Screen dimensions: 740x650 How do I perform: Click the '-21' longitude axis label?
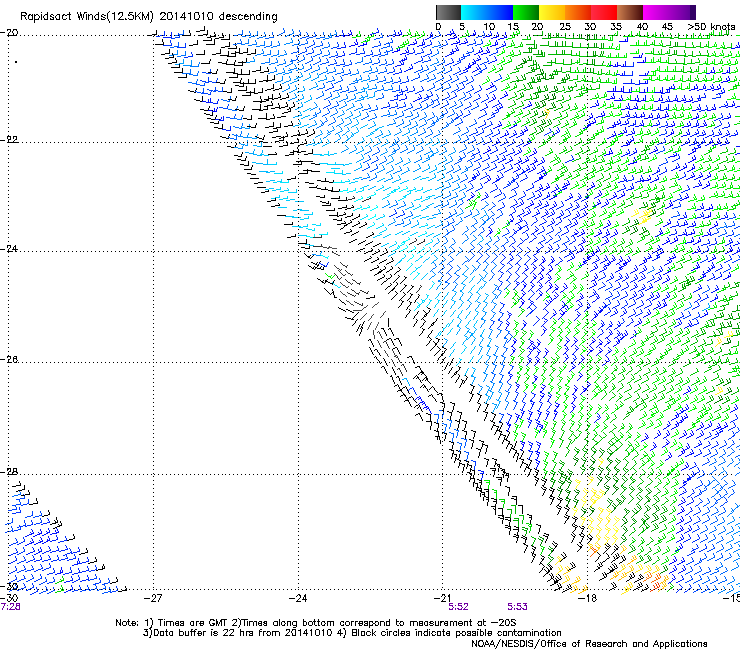442,598
